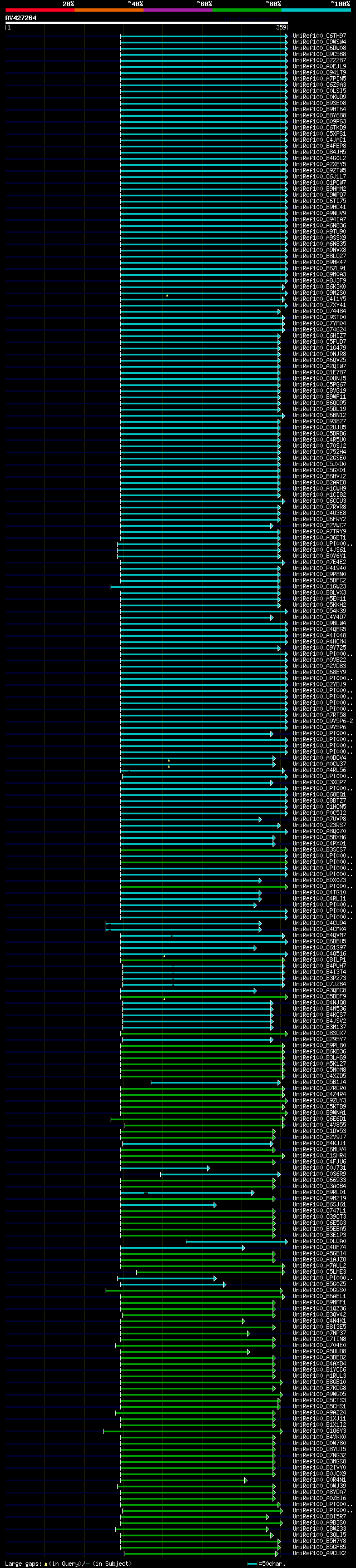356x1568 pixels.
Task: Select hit label UniRef100_C4Q516
Action: click(x=319, y=954)
